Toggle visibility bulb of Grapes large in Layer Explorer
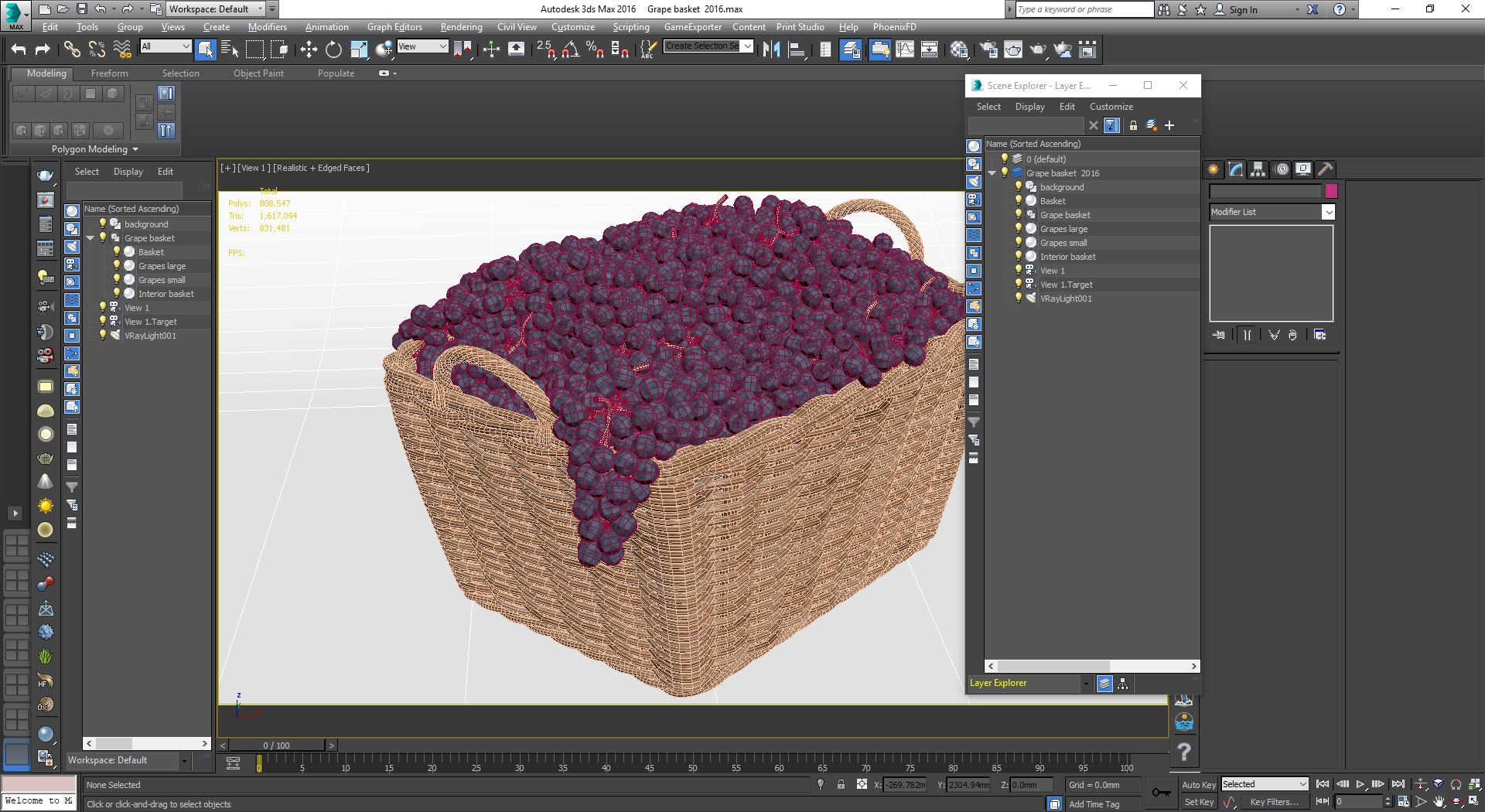The image size is (1485, 812). [1019, 229]
